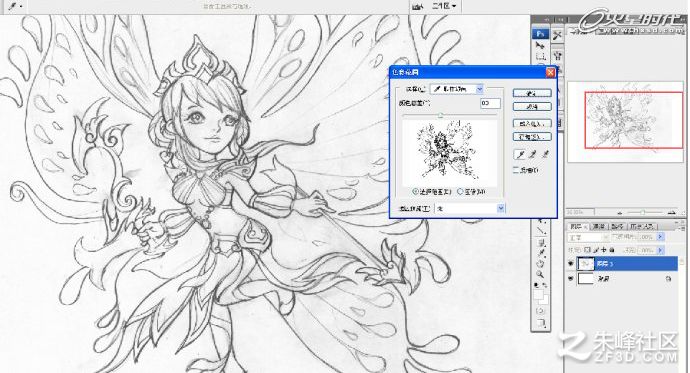
Task: Switch to the Channels tab
Action: click(x=598, y=227)
